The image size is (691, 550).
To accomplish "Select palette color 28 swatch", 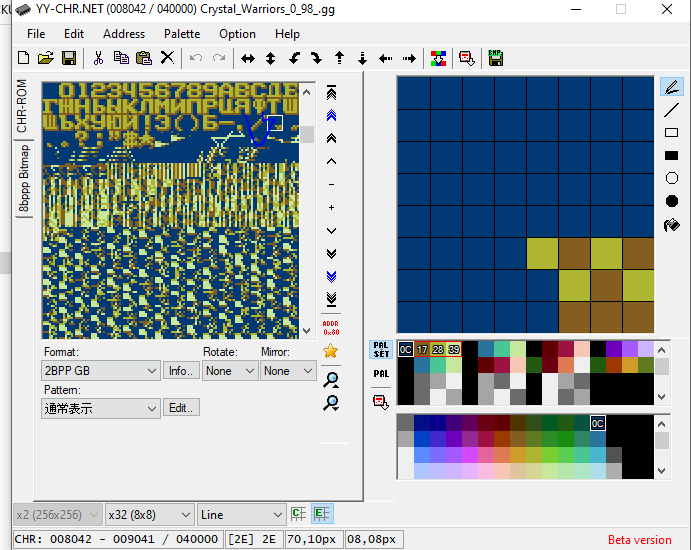I will tap(438, 349).
